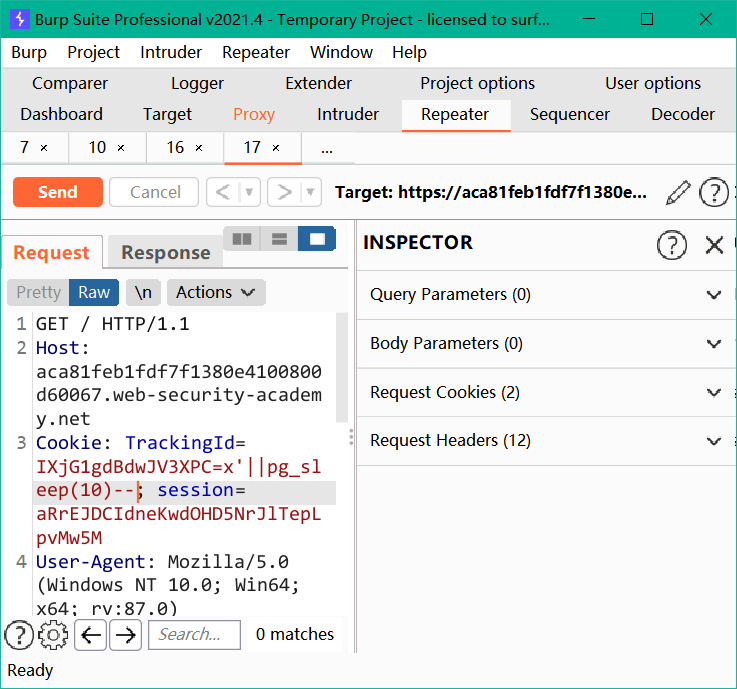Open the Project menu
The height and width of the screenshot is (689, 737).
tap(94, 52)
